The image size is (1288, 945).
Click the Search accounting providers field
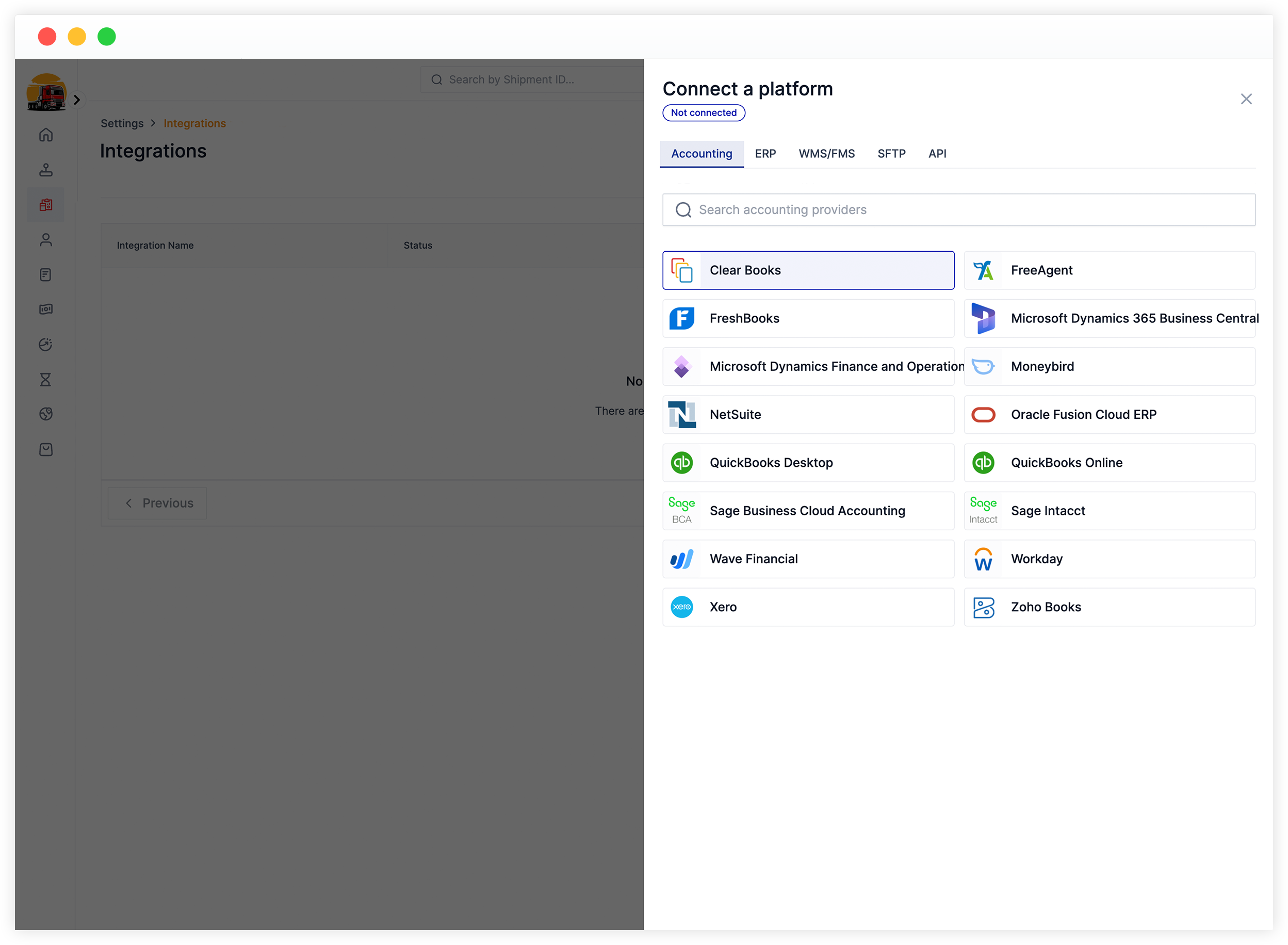point(958,210)
